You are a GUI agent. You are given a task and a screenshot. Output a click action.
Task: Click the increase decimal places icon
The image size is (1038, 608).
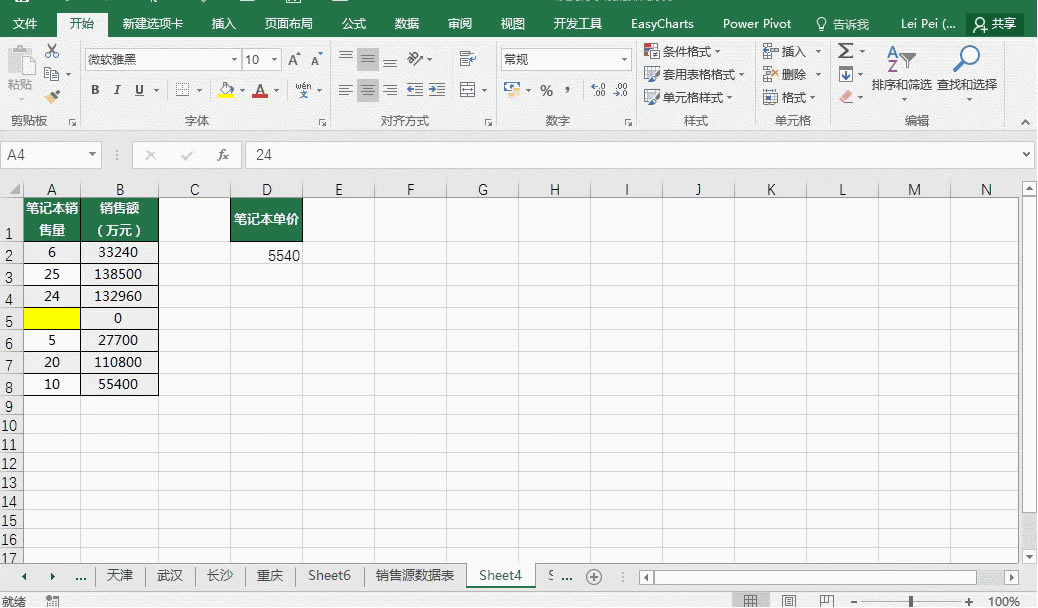[x=599, y=89]
